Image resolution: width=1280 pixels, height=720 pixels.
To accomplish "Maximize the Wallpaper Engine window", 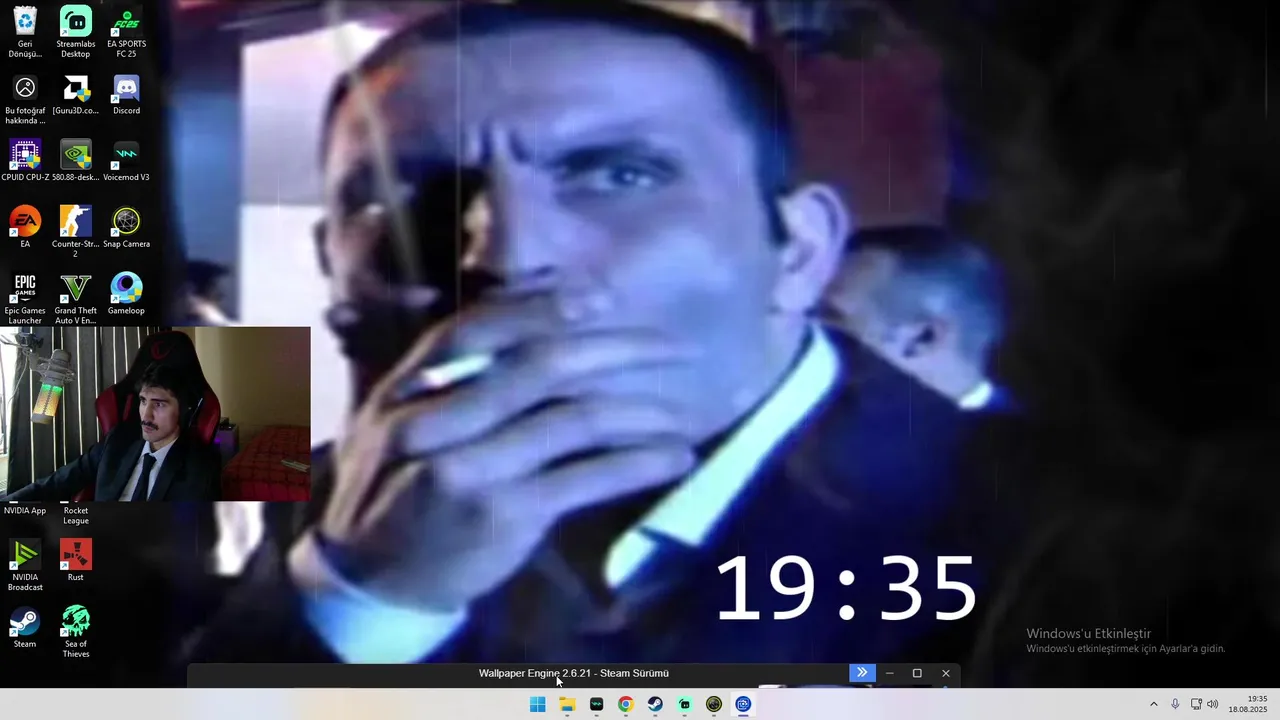I will 917,673.
